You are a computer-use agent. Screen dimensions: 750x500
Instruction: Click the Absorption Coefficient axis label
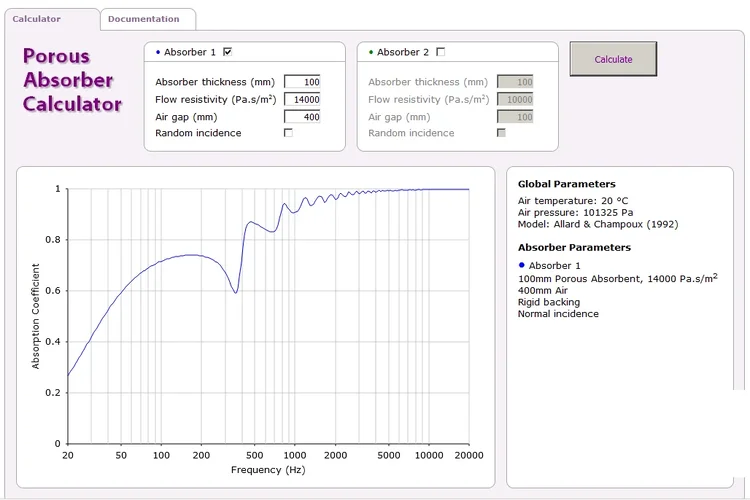(36, 316)
